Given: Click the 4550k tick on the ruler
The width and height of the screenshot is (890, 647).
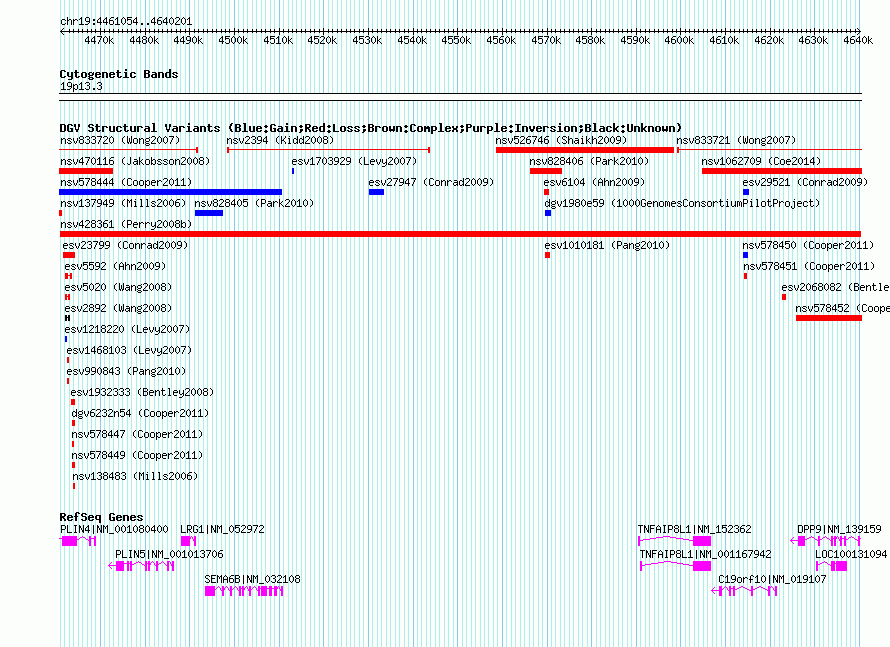Looking at the screenshot, I should pyautogui.click(x=456, y=40).
